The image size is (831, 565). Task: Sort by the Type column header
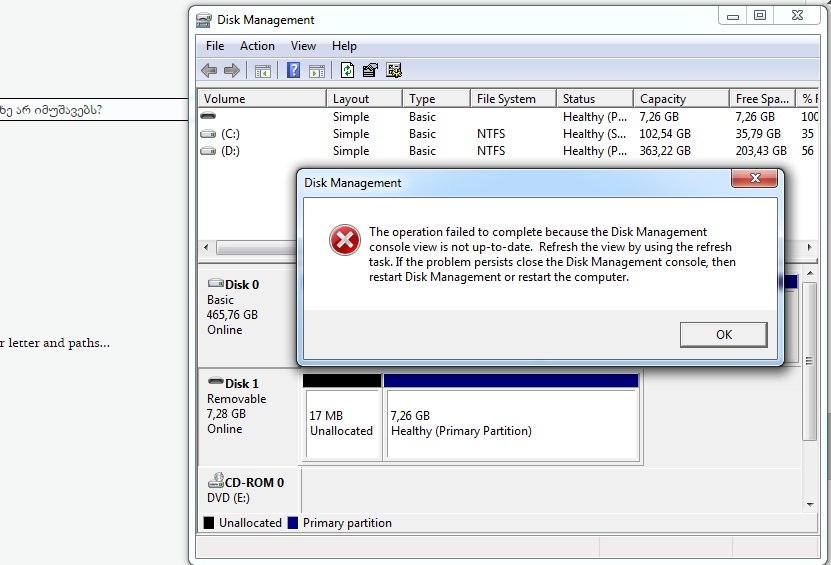coord(436,99)
